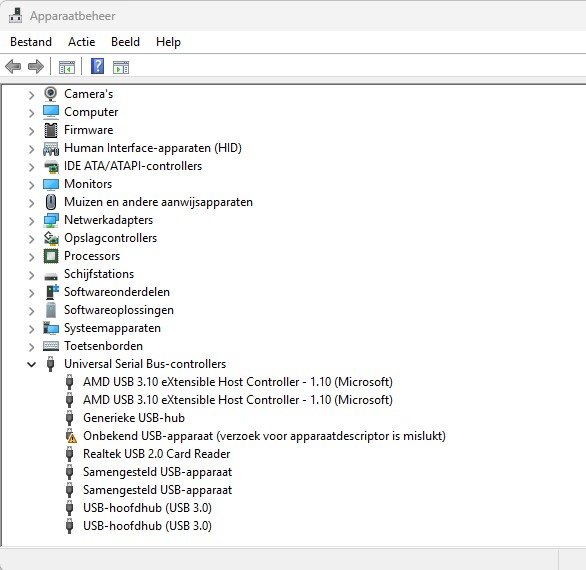
Task: Click the show/hide action pane icon
Action: [x=121, y=67]
